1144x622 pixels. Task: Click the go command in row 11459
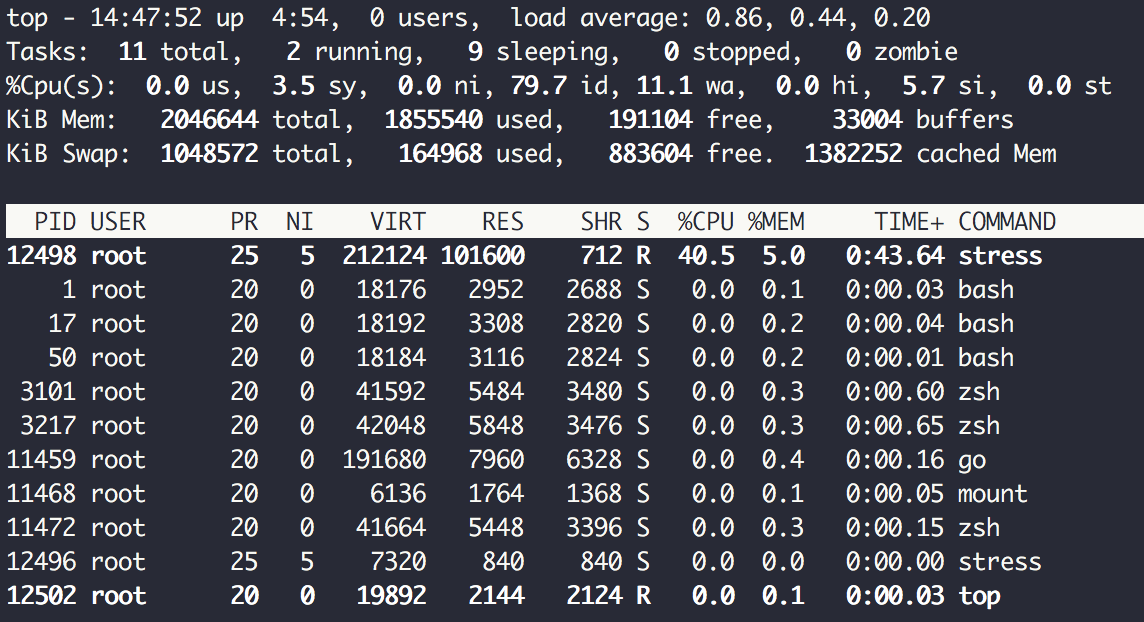(972, 460)
